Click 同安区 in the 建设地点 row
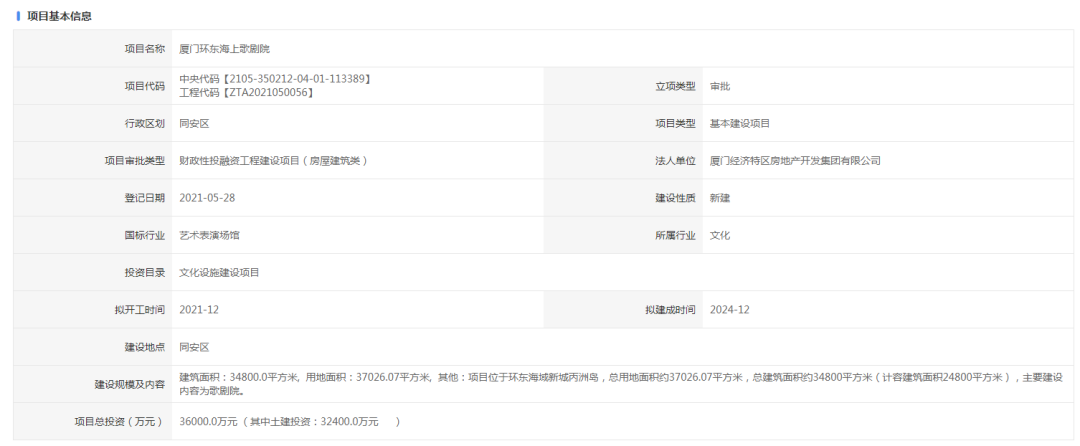This screenshot has height=446, width=1080. (194, 348)
